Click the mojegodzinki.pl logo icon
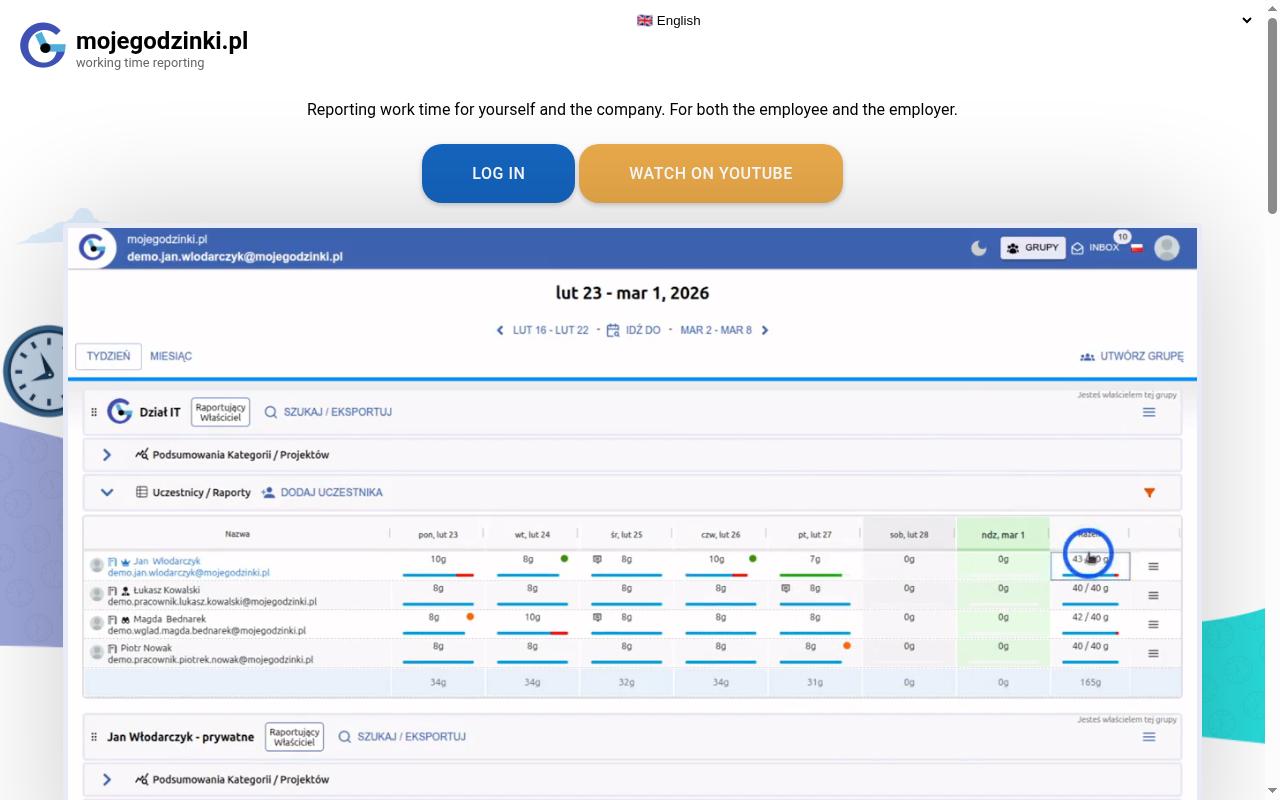 pos(43,45)
